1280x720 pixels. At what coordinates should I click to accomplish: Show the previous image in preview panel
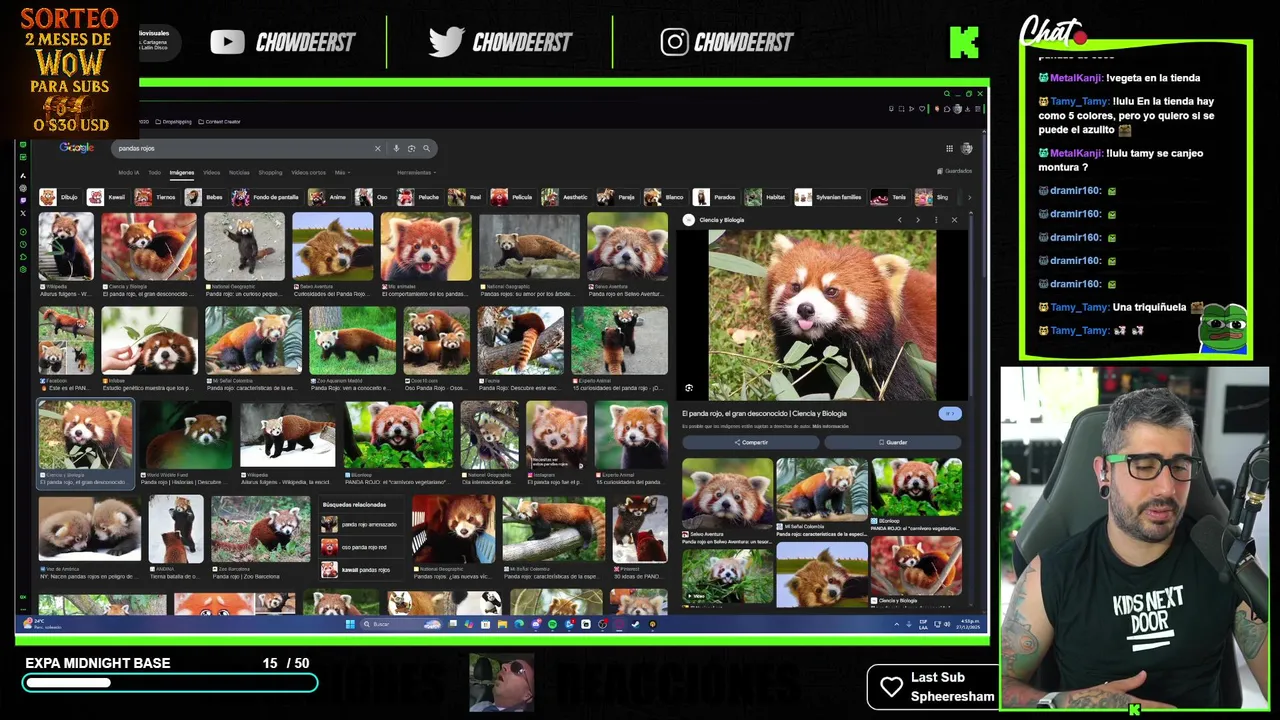(x=899, y=220)
